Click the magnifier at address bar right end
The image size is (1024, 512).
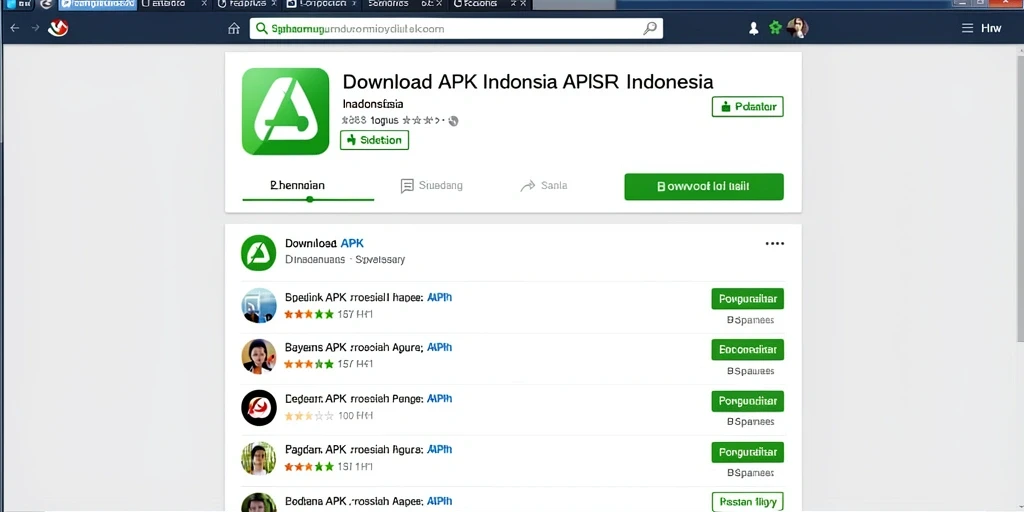[650, 28]
